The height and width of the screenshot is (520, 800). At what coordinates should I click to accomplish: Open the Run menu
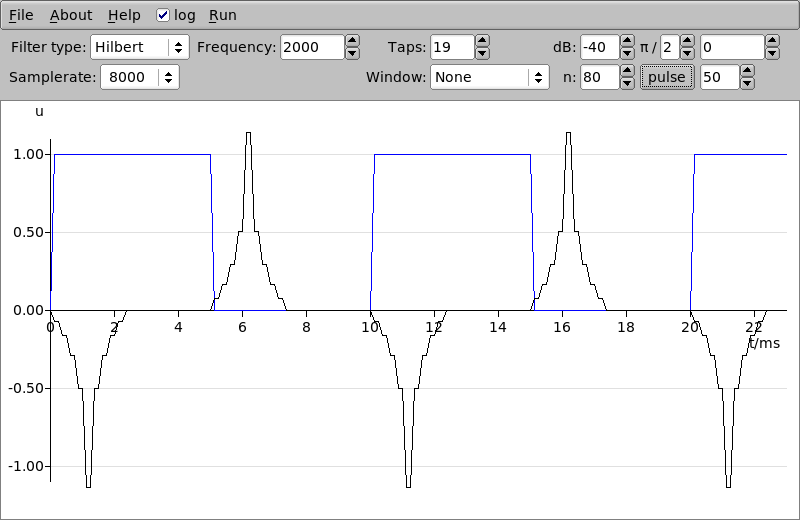[222, 15]
